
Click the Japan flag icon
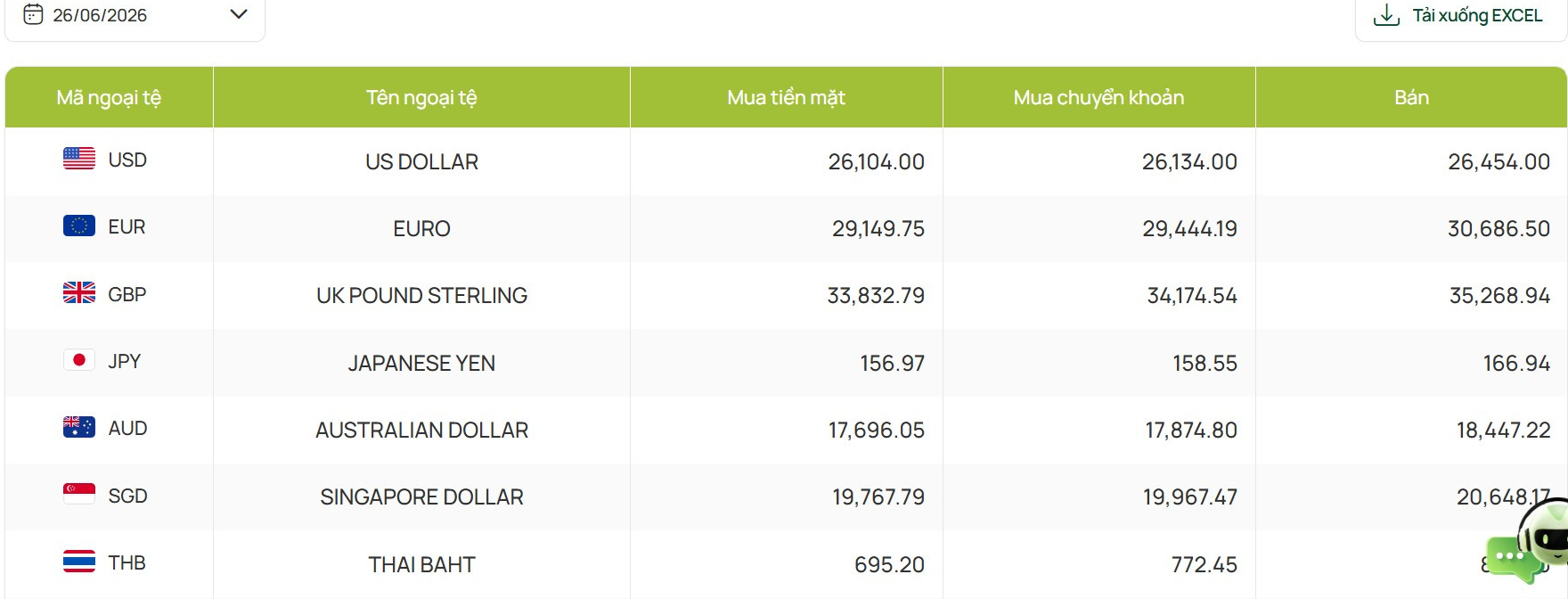coord(79,359)
